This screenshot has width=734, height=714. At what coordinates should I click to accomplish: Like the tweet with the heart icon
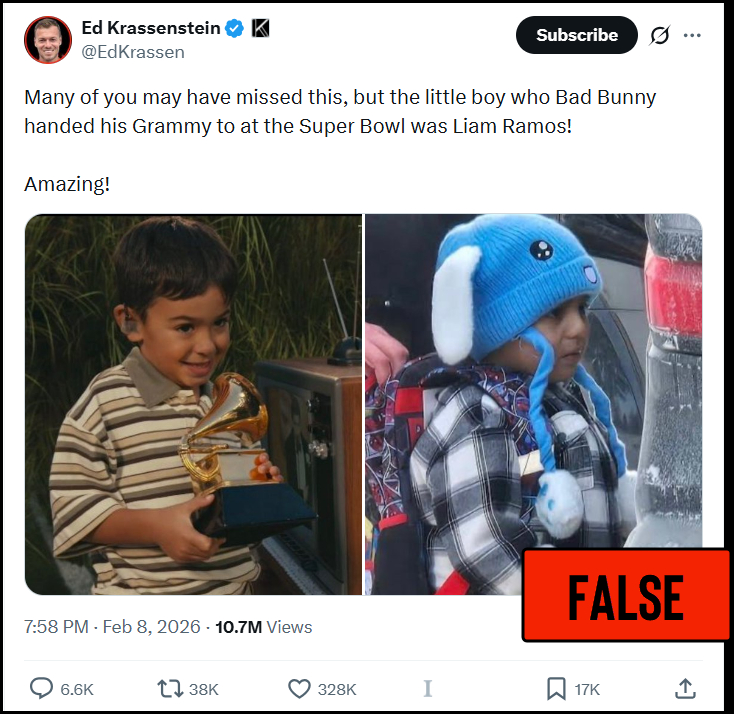(299, 689)
